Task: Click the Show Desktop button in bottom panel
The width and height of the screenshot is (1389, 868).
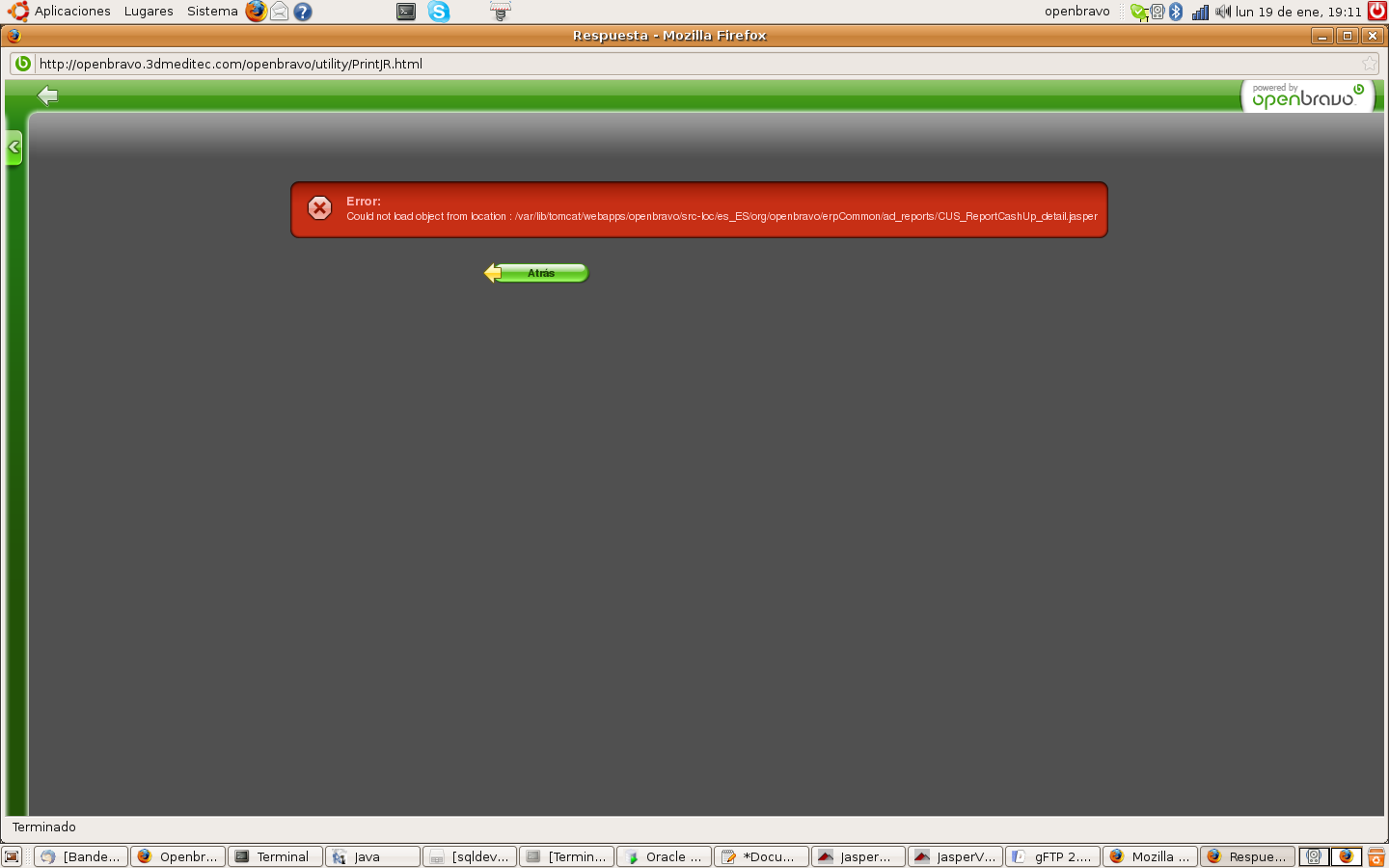Action: coord(12,856)
